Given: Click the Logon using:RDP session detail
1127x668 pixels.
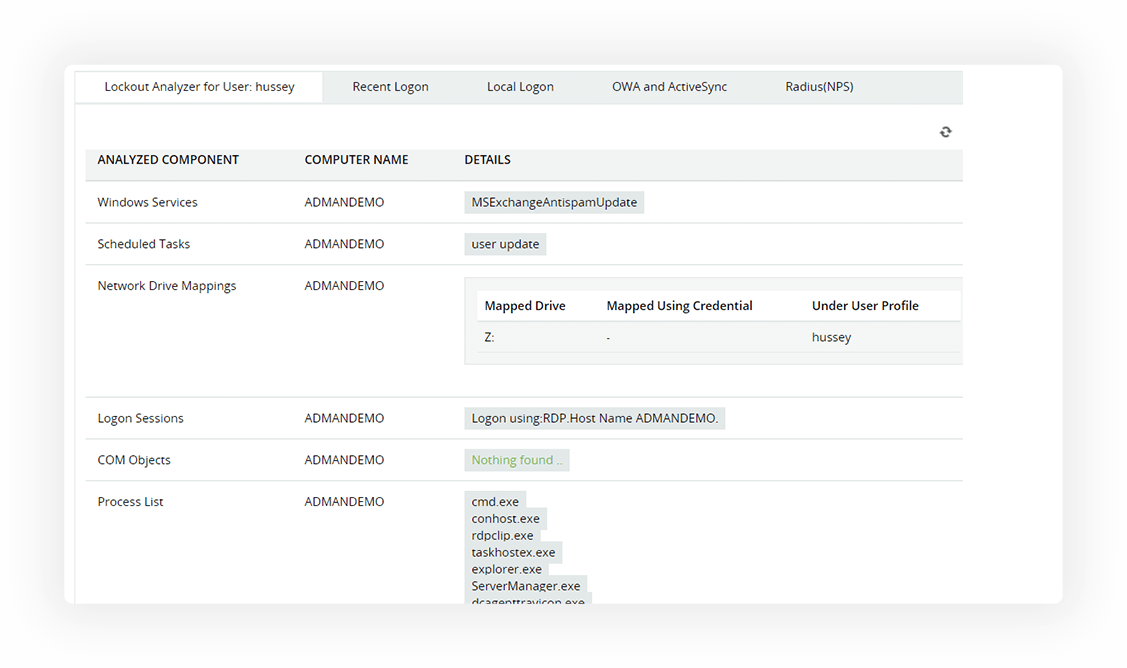Looking at the screenshot, I should [x=594, y=418].
